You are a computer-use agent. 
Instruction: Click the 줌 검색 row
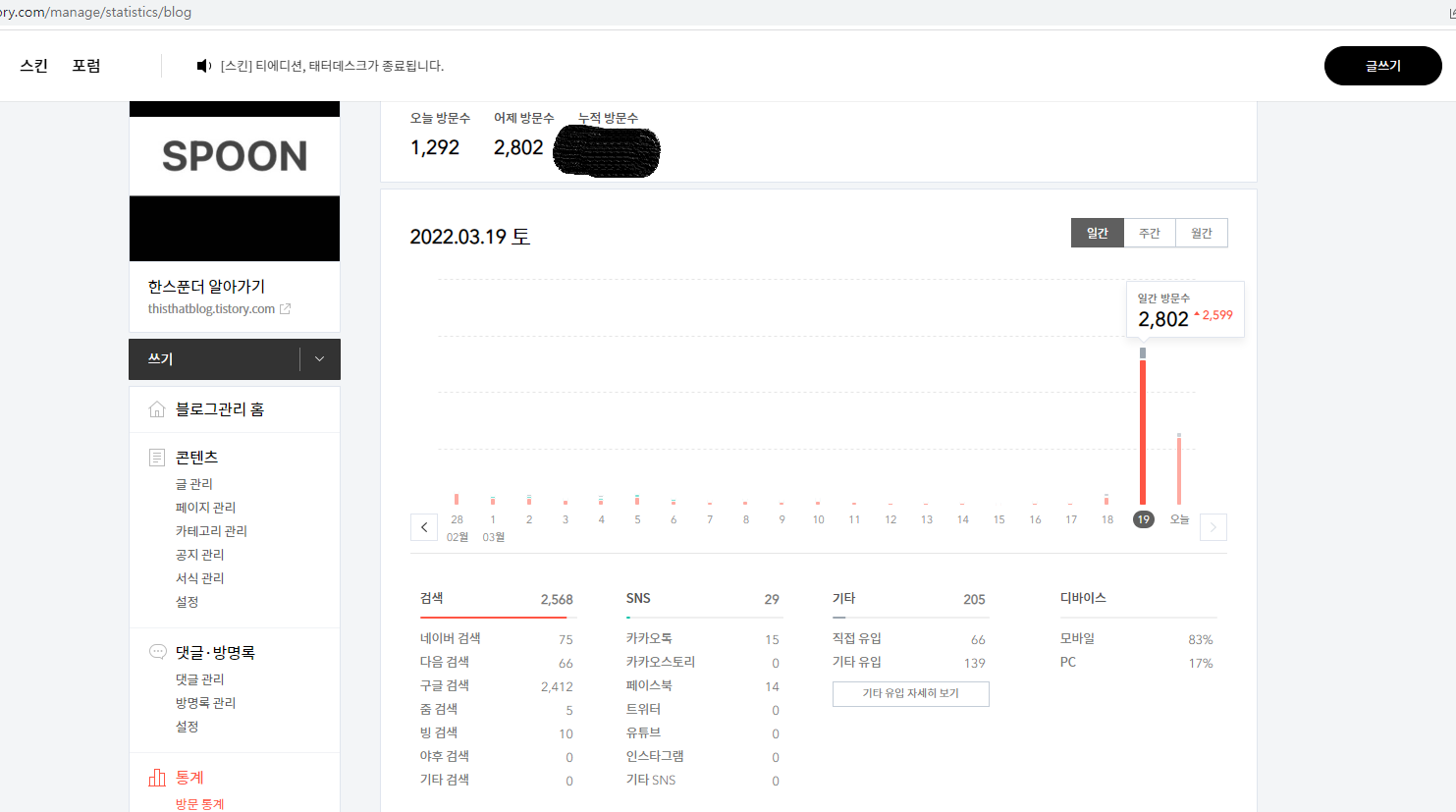coord(497,710)
